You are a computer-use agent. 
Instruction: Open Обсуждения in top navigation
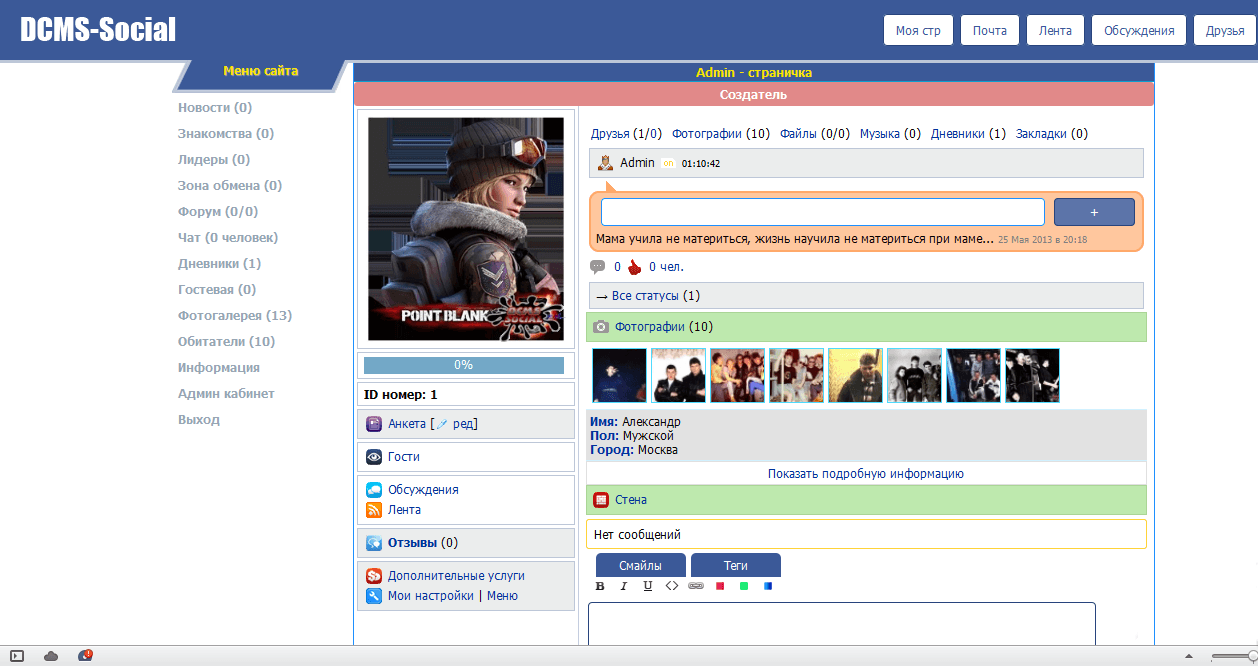(x=1139, y=31)
